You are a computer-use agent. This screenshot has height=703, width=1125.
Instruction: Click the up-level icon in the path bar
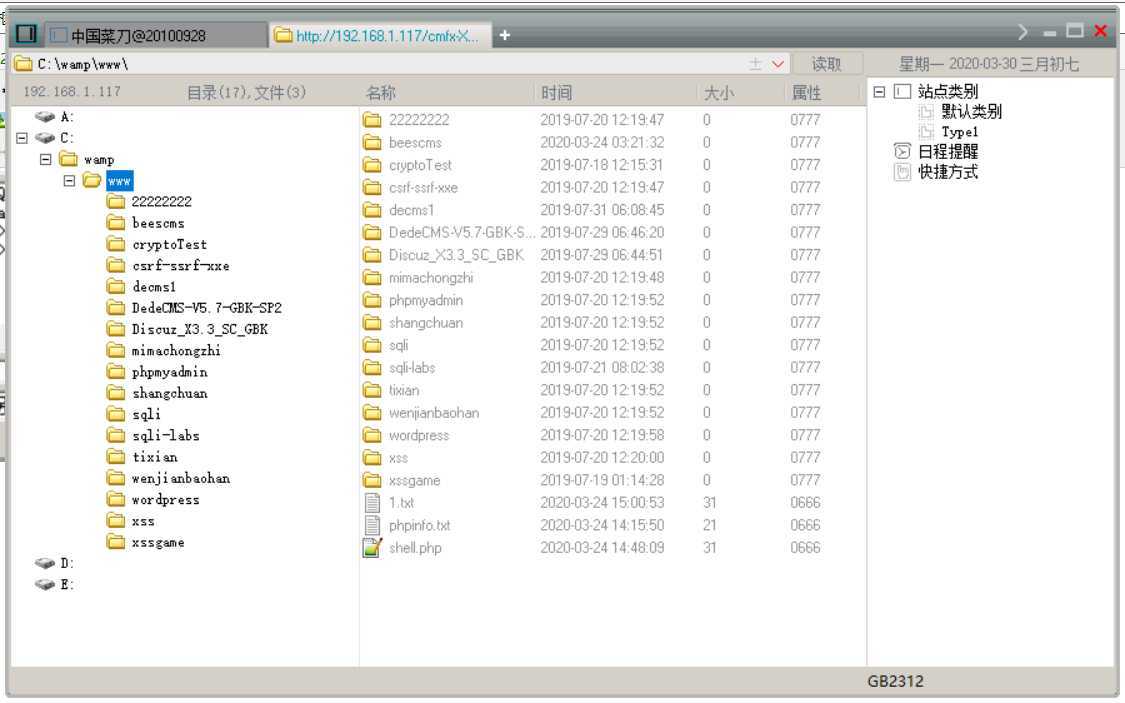pos(756,64)
